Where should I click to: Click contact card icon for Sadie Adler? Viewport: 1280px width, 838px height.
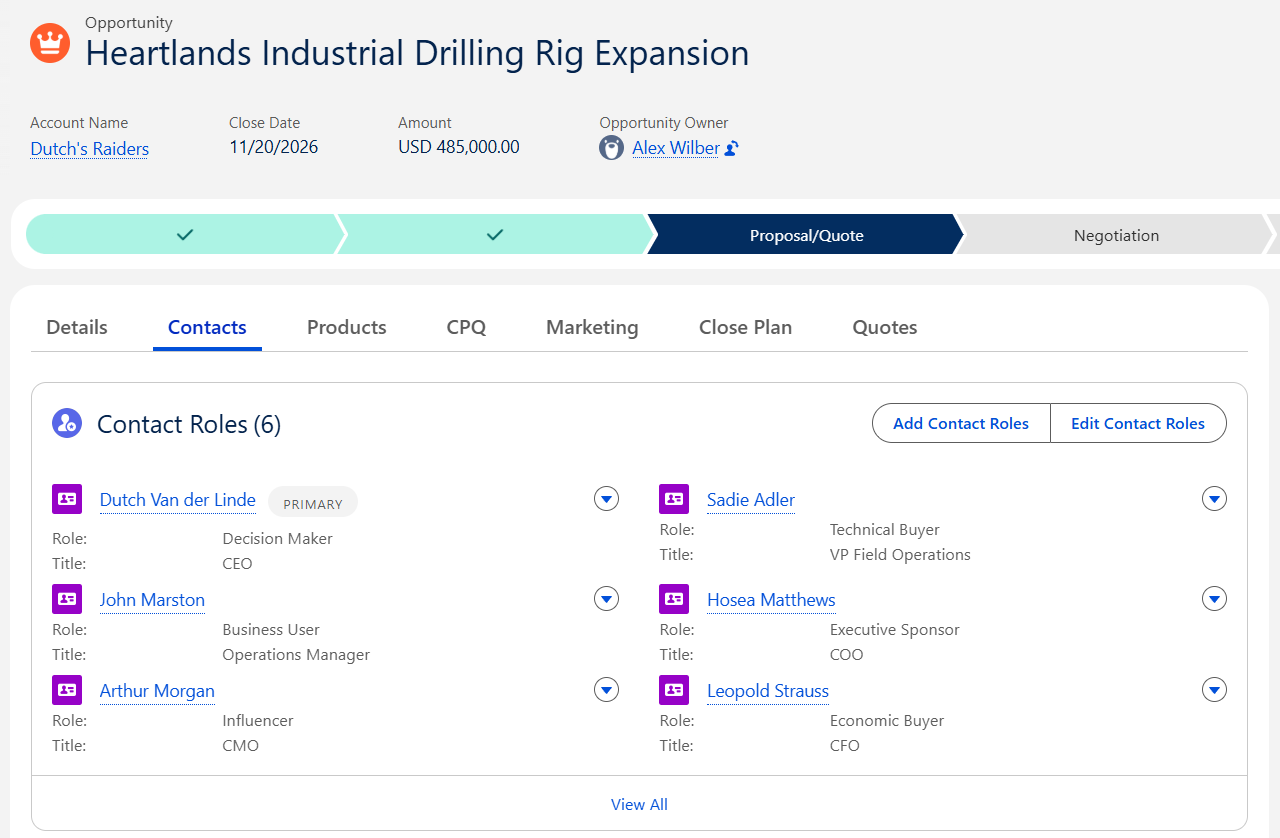click(x=674, y=498)
